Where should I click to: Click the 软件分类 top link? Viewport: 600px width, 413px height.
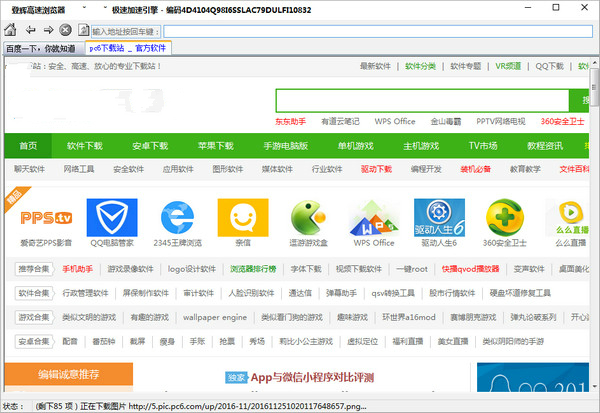[420, 66]
